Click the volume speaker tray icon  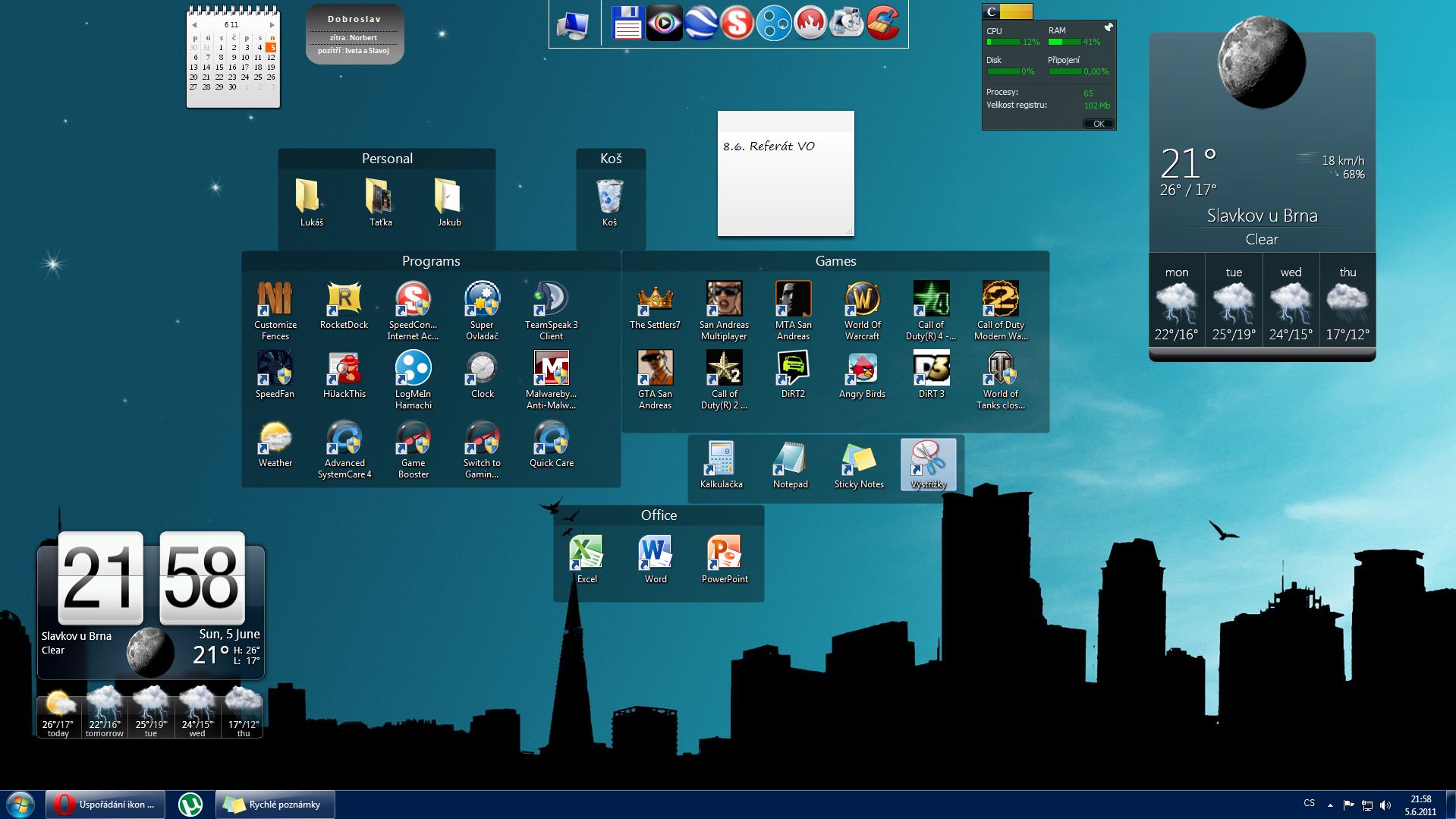pyautogui.click(x=1385, y=805)
